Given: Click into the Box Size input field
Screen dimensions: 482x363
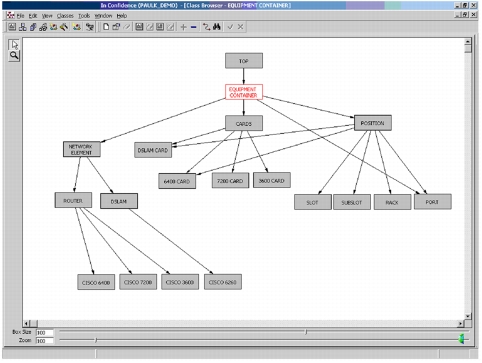Looking at the screenshot, I should click(45, 332).
